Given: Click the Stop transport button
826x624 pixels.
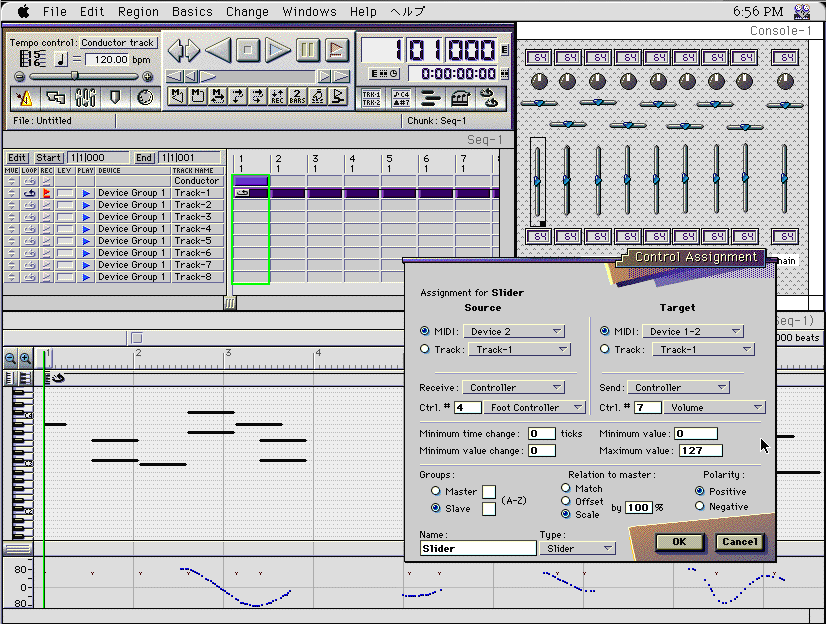Looking at the screenshot, I should 248,49.
